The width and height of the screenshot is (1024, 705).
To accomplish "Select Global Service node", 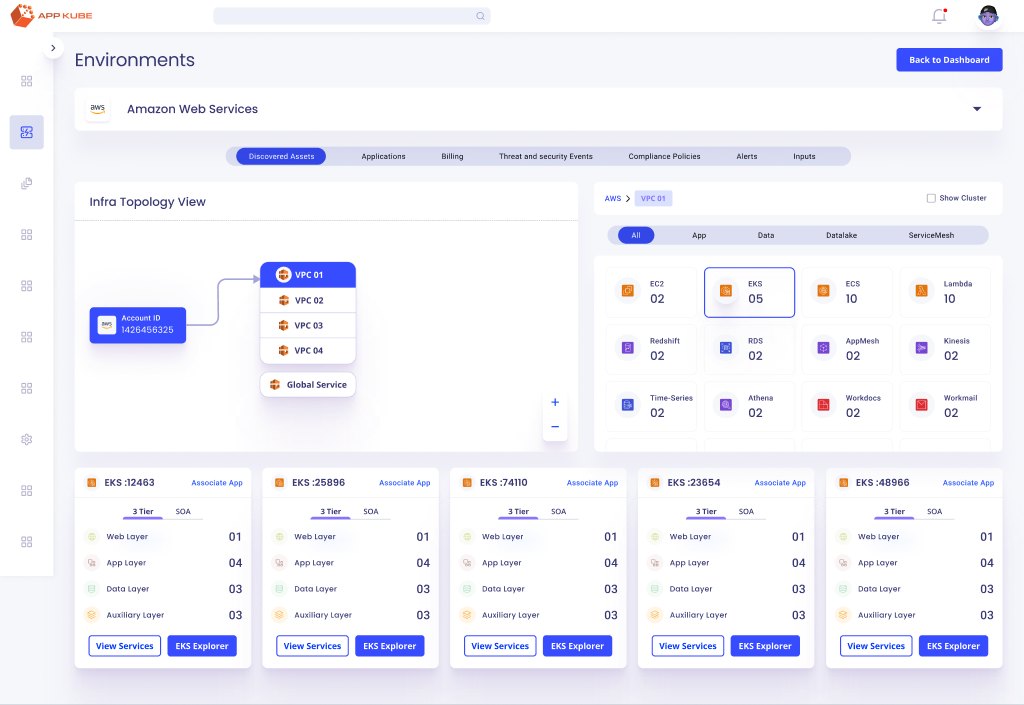I will pos(308,384).
